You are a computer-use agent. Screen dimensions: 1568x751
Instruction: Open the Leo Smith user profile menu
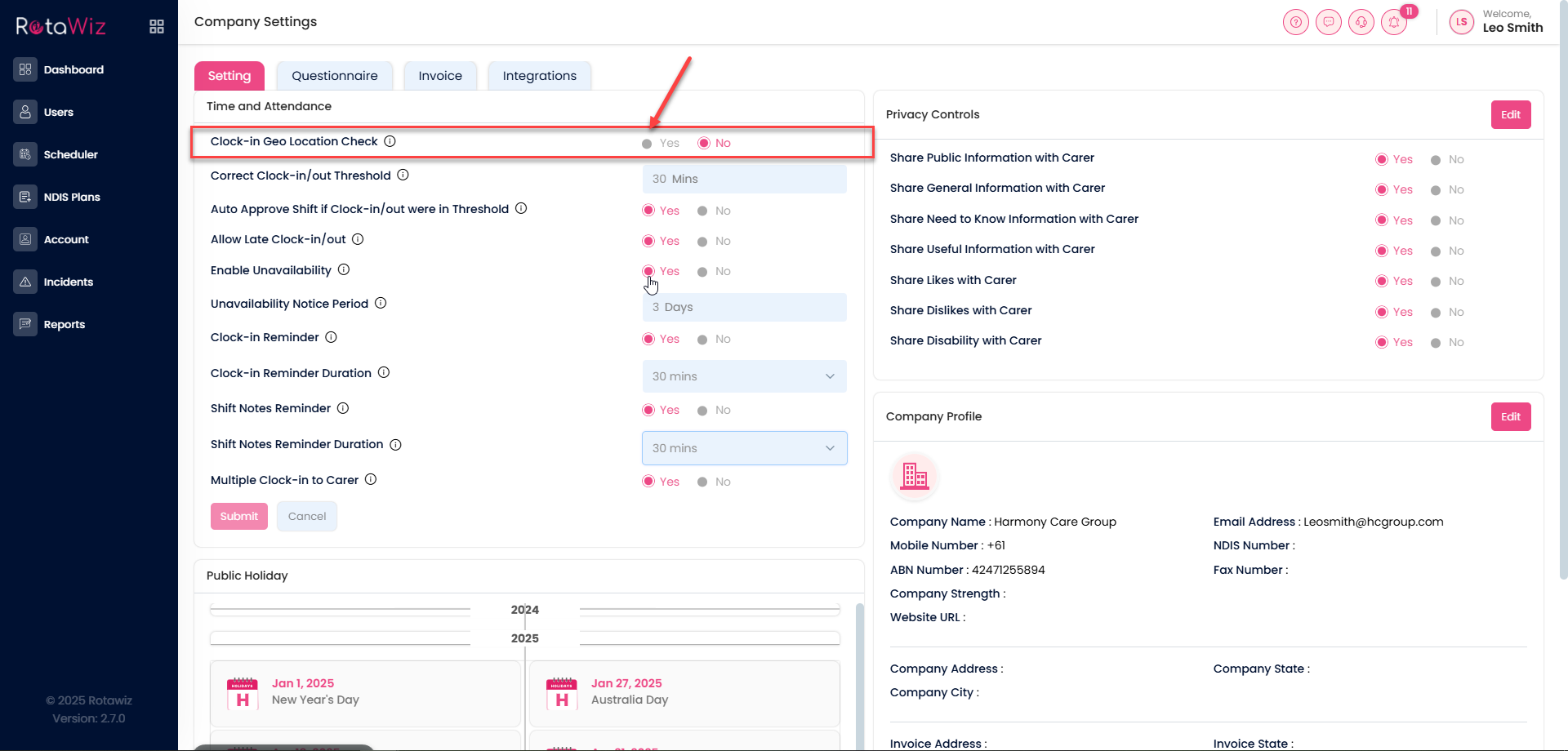tap(1496, 22)
